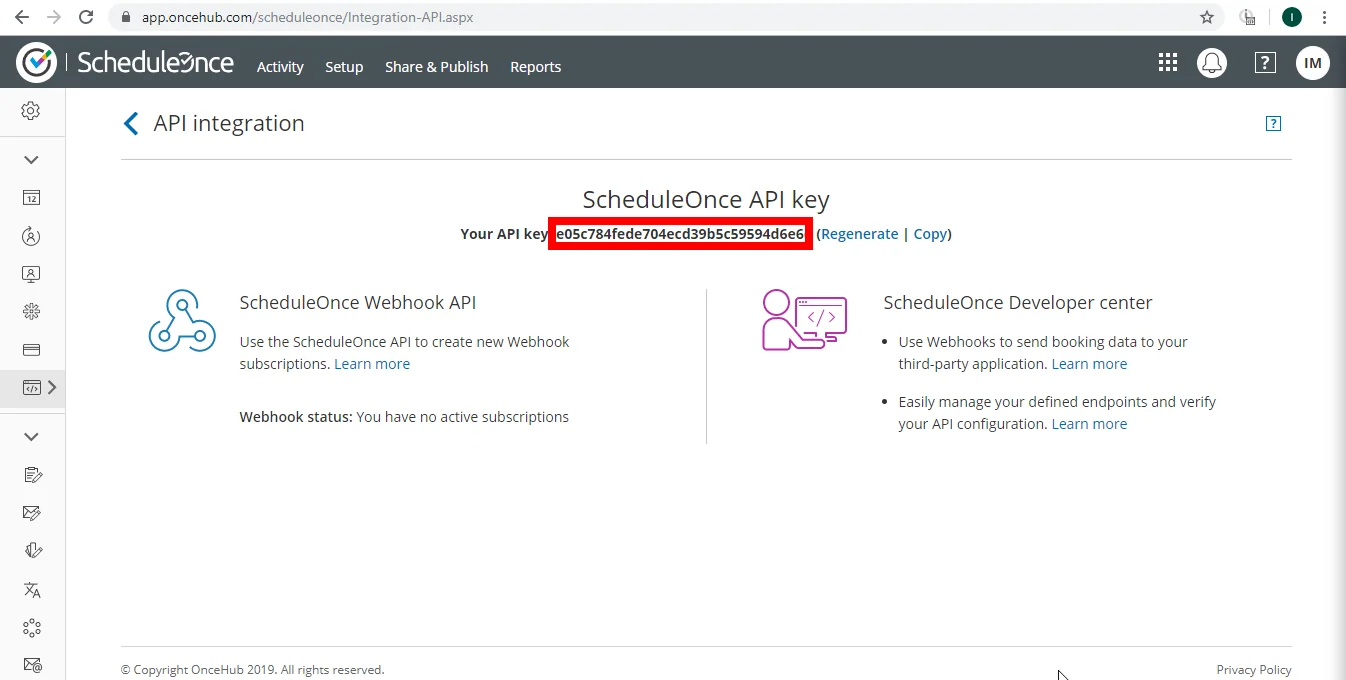Viewport: 1346px width, 680px height.
Task: Open the translation language sidebar icon
Action: 31,590
